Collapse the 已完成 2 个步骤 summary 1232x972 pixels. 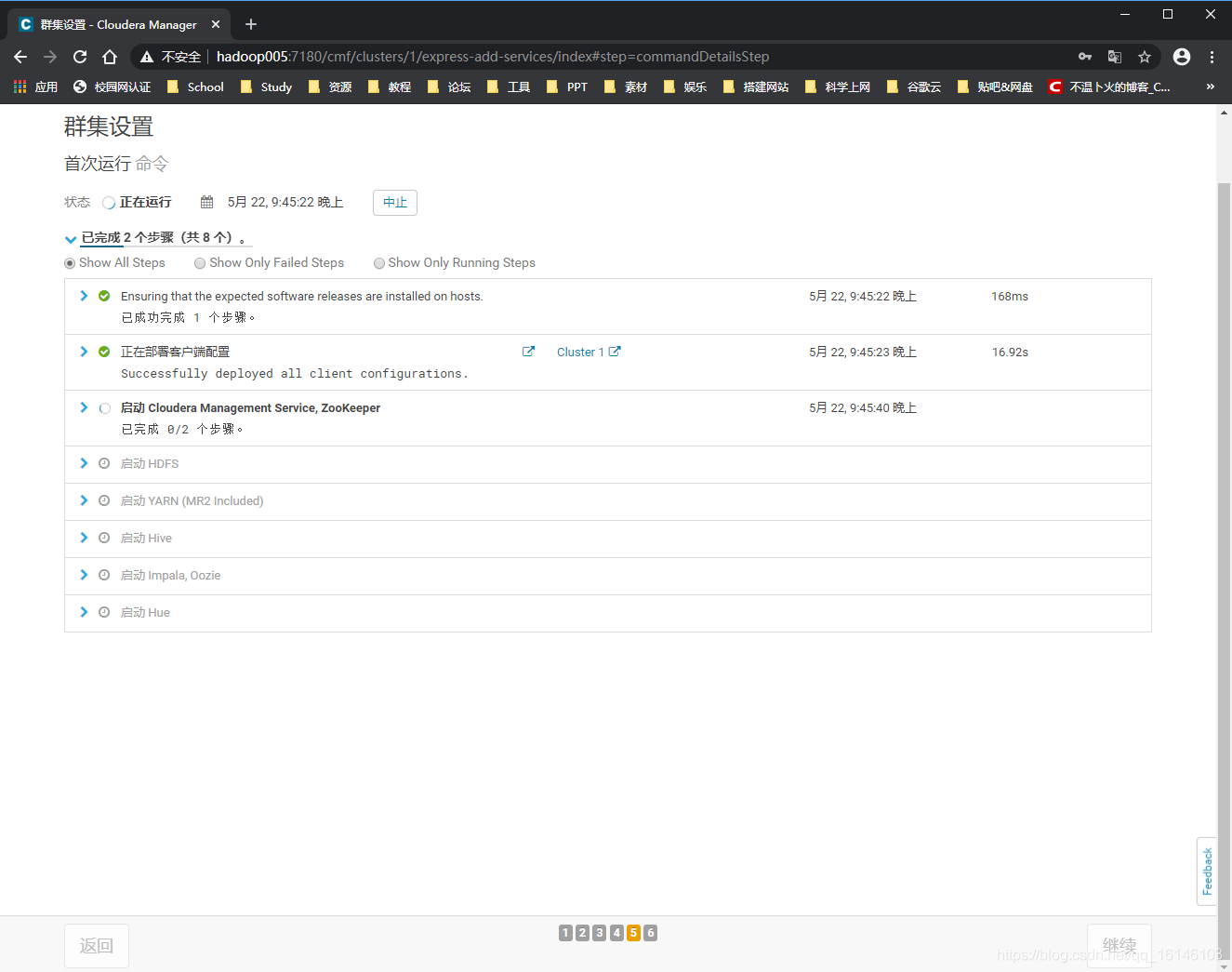(71, 239)
